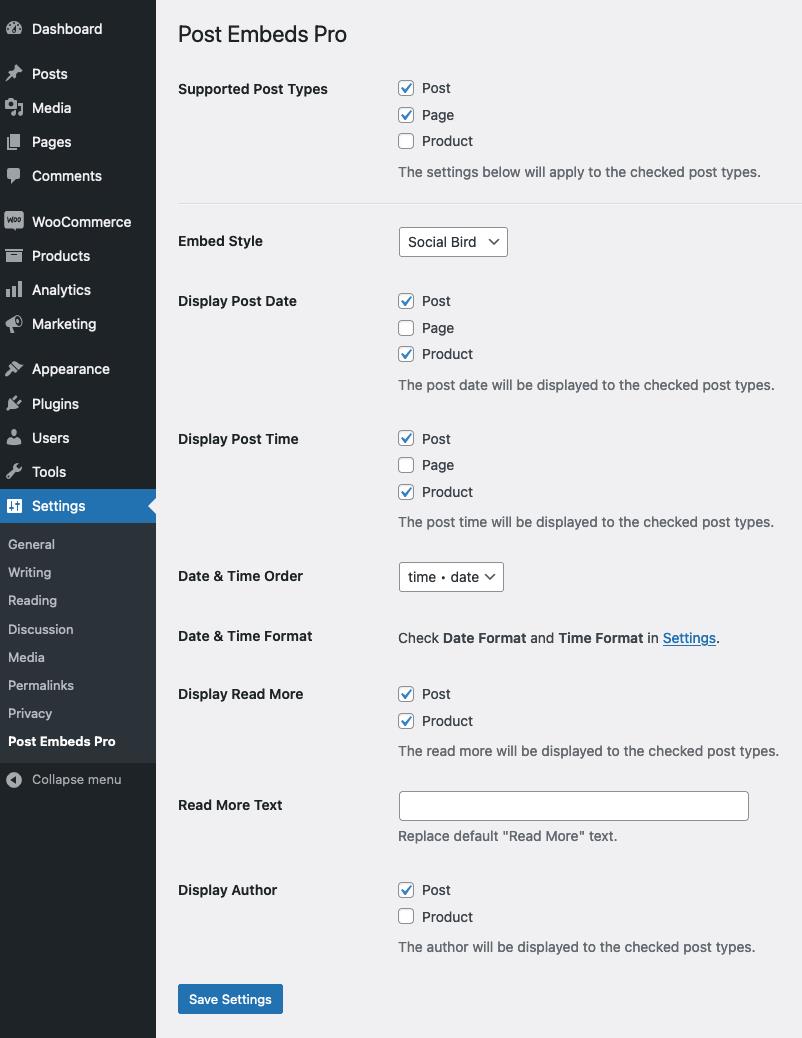This screenshot has width=802, height=1038.
Task: Click the Comments speech bubble icon
Action: (14, 175)
